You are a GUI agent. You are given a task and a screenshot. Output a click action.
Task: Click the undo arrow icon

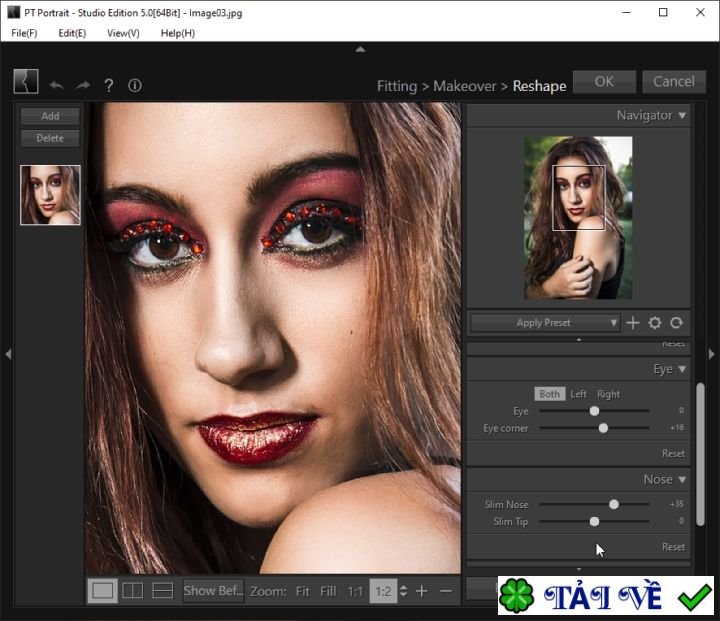[x=57, y=86]
